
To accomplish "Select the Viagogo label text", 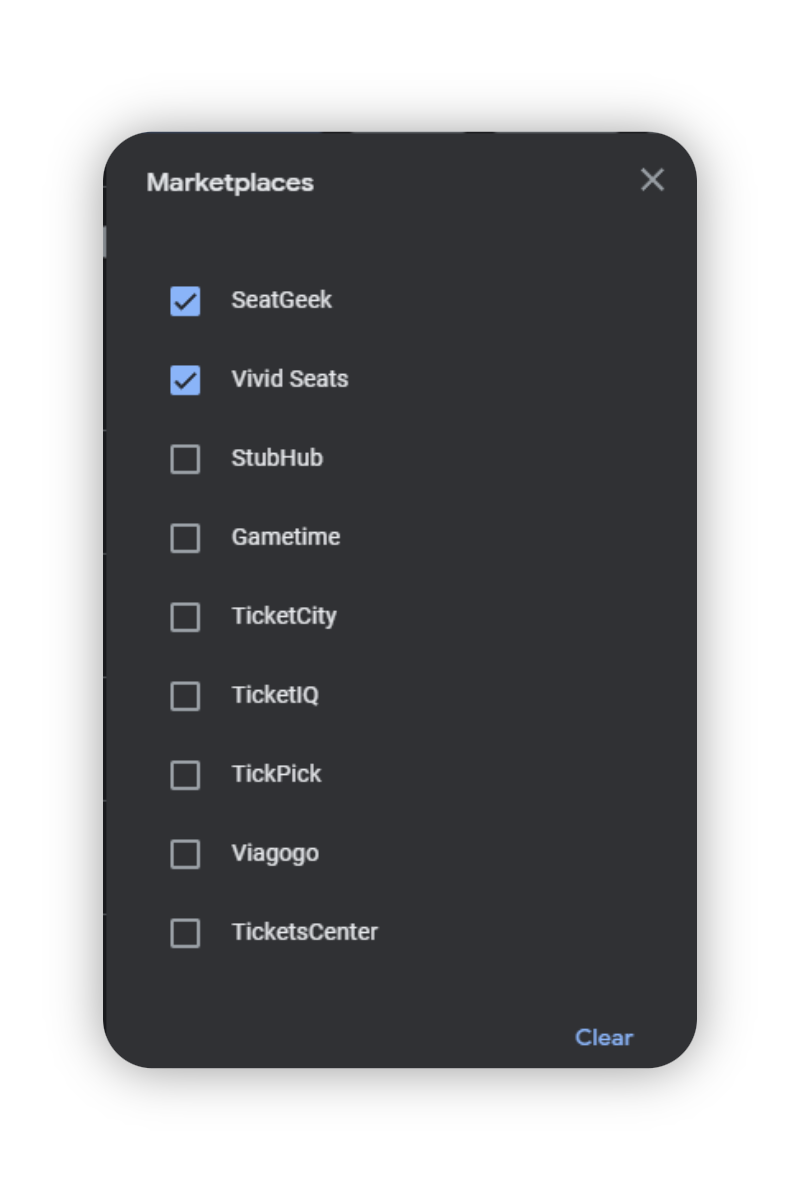I will pyautogui.click(x=275, y=854).
